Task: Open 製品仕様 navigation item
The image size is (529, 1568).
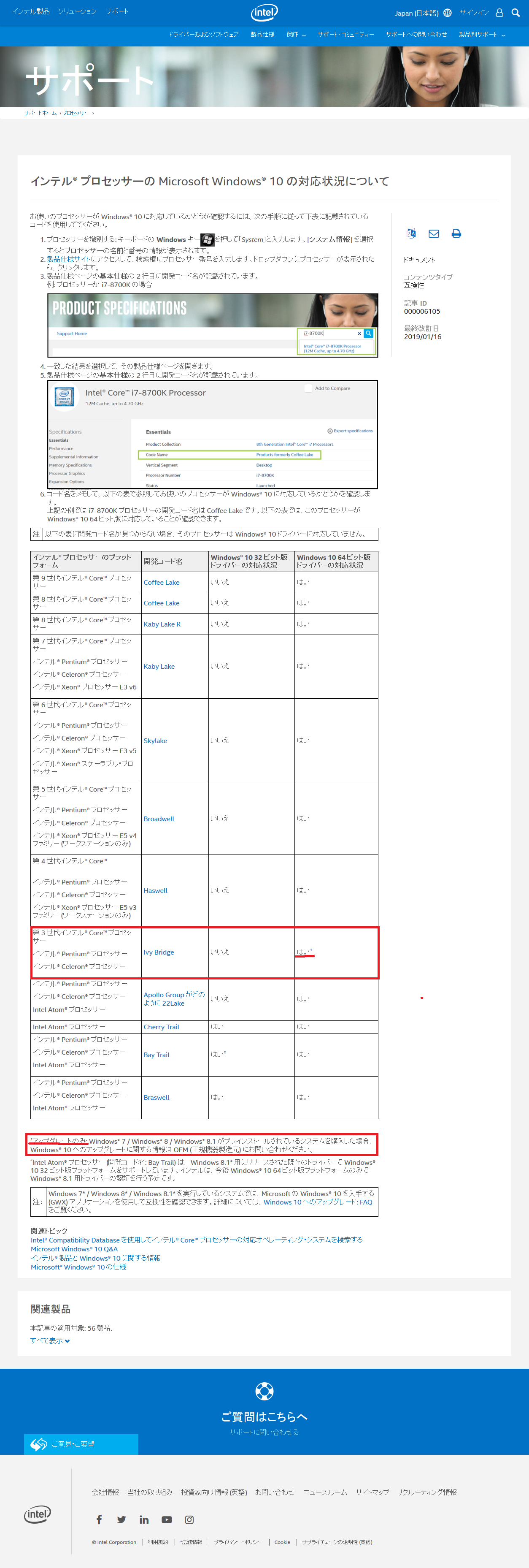Action: [x=263, y=35]
